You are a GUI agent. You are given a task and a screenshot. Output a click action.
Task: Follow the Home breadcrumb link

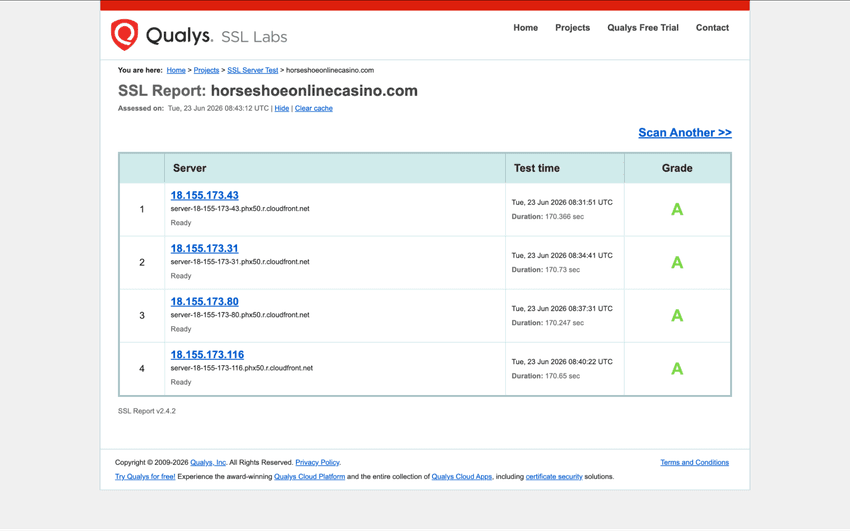(x=176, y=70)
